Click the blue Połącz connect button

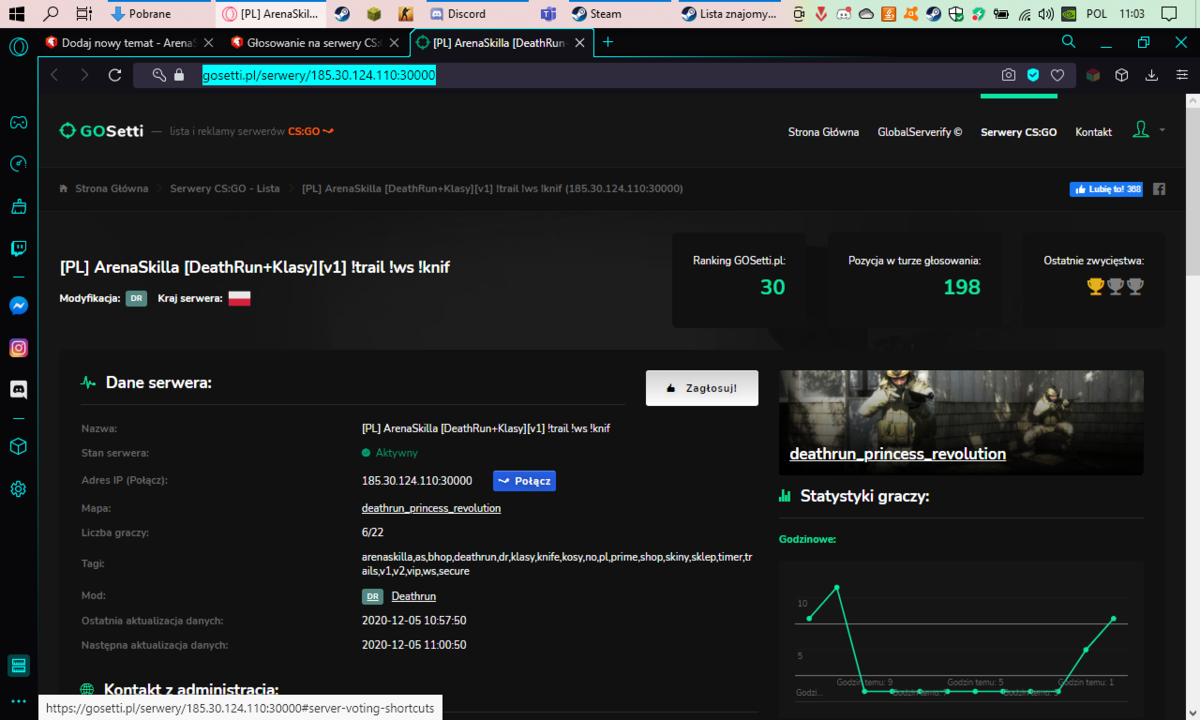click(524, 481)
